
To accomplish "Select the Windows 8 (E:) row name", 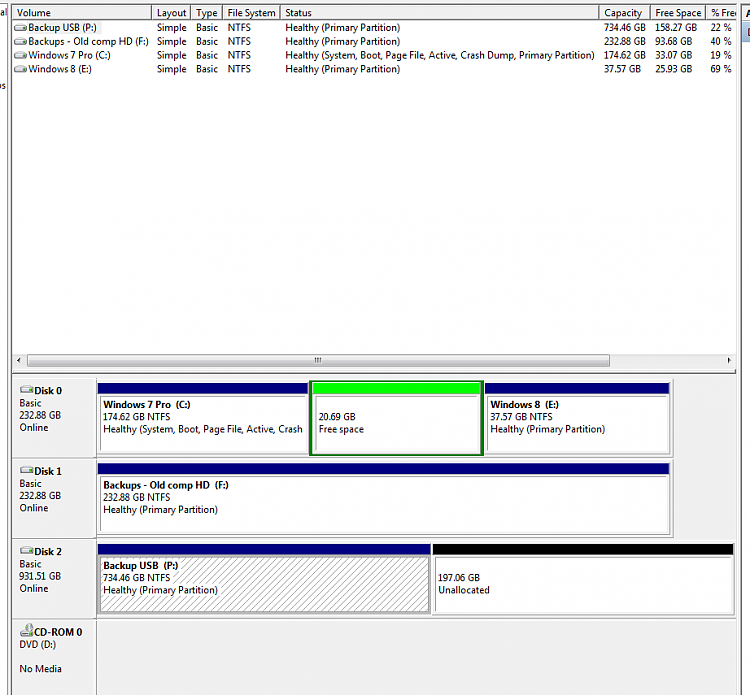I will click(60, 69).
